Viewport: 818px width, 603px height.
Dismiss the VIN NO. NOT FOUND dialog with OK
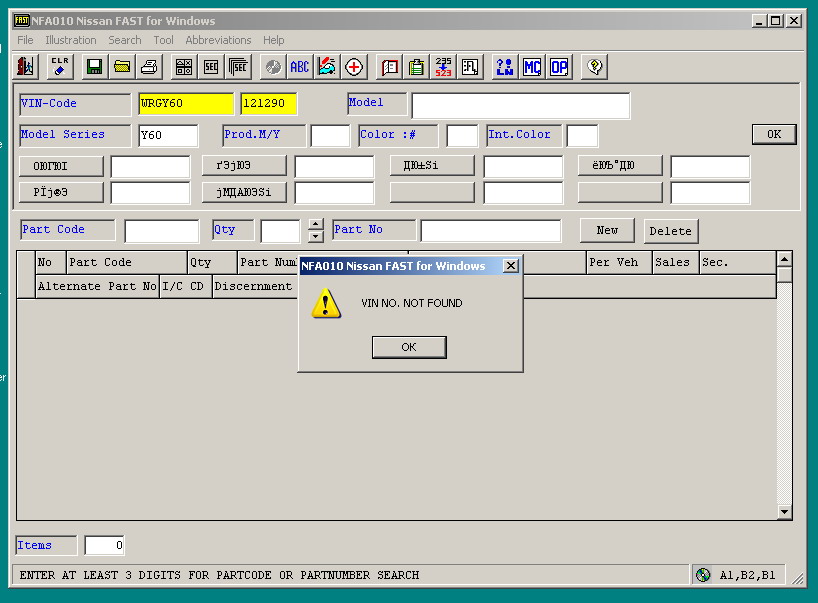point(409,347)
